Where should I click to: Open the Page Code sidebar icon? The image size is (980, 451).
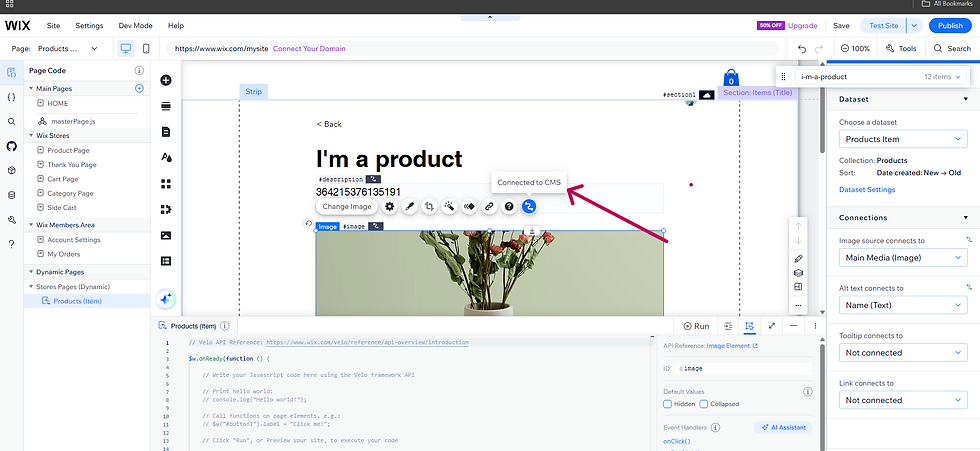point(11,72)
